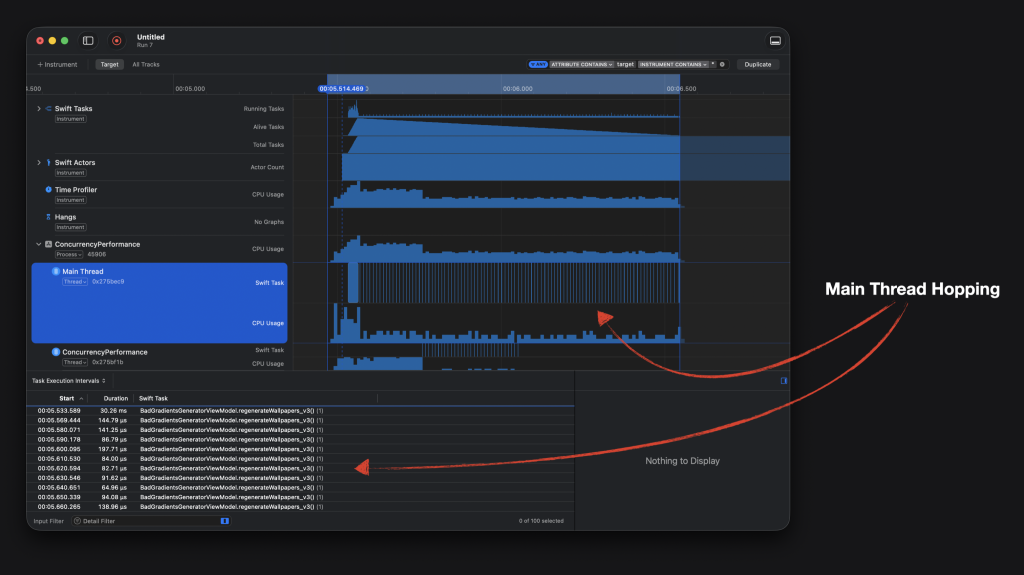Switch to the All Tracks tab

(x=146, y=65)
